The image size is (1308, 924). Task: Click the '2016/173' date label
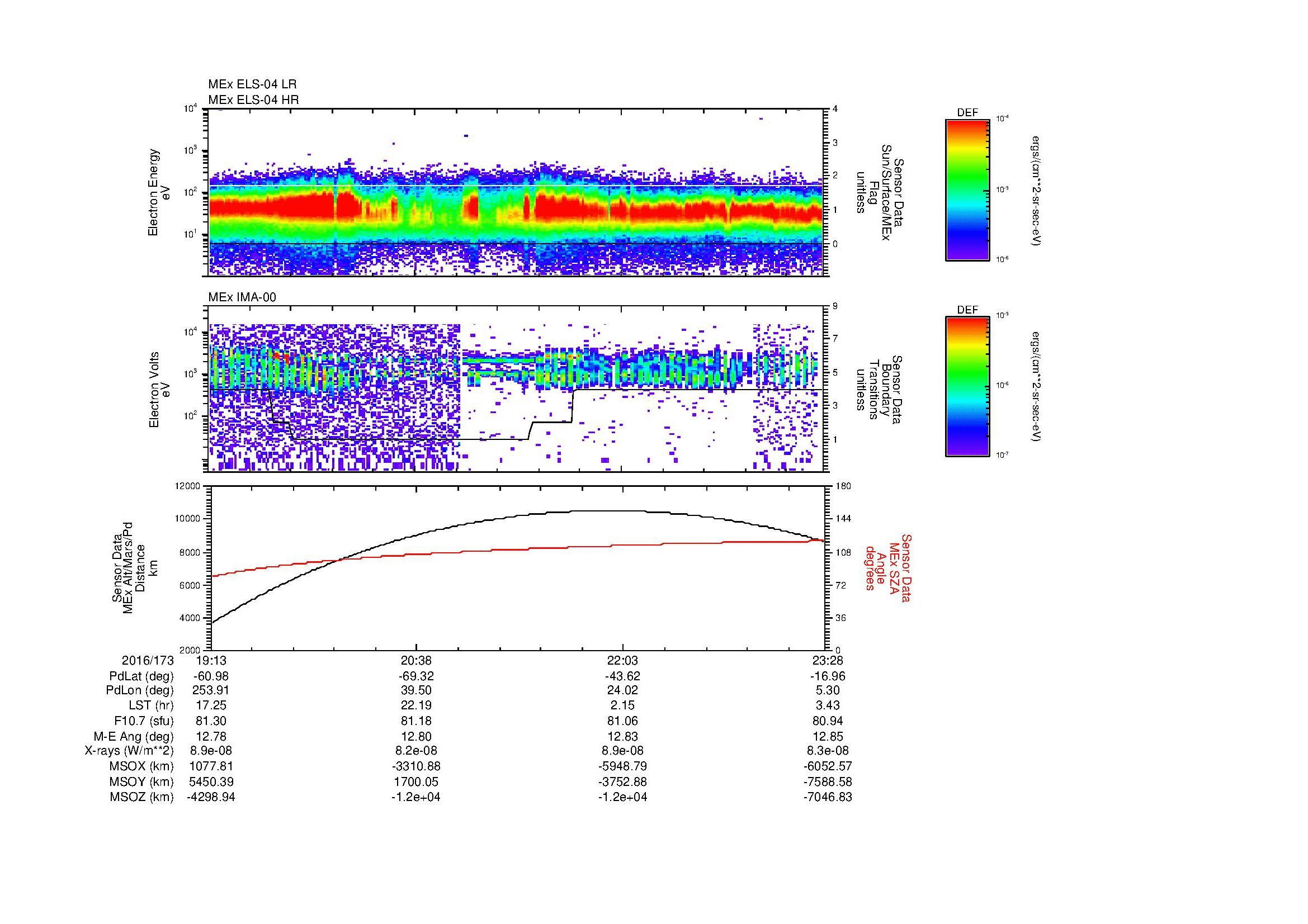(x=148, y=661)
